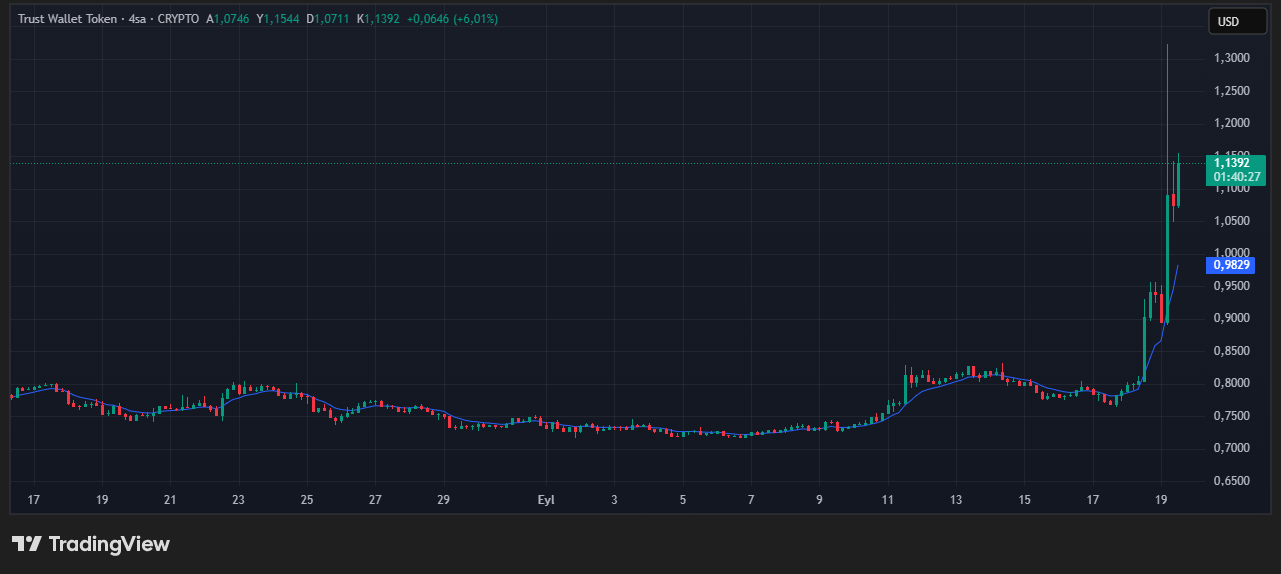This screenshot has width=1281, height=574.
Task: Click the low value D1,0711
Action: (328, 19)
